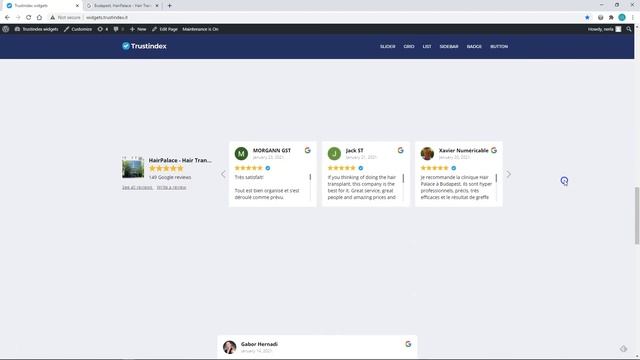Click Google icon on Gabor Hernadi review
640x360 pixels.
point(408,344)
